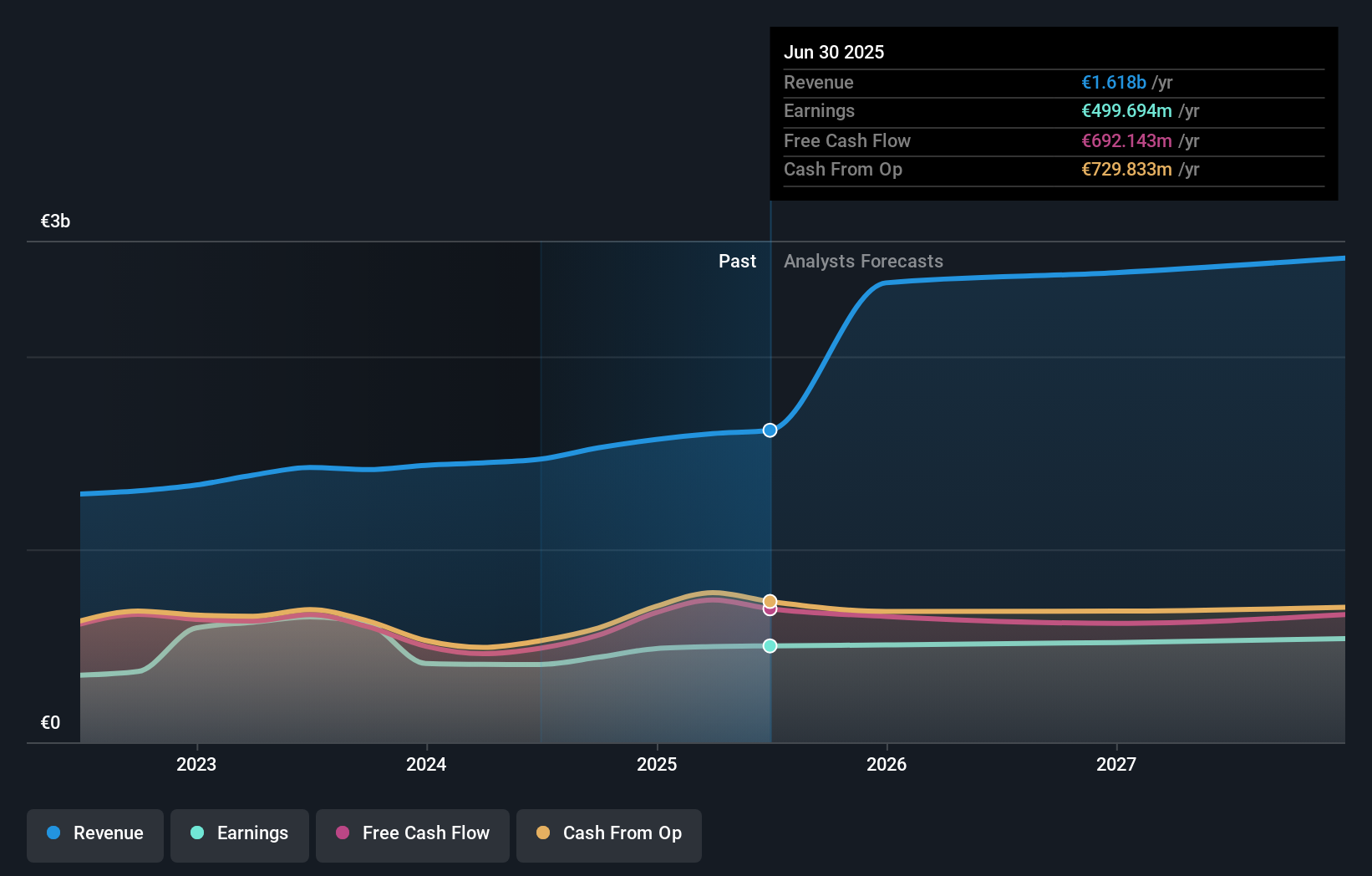Select the Revenue data point marker on chart
The height and width of the screenshot is (876, 1372).
pos(770,430)
